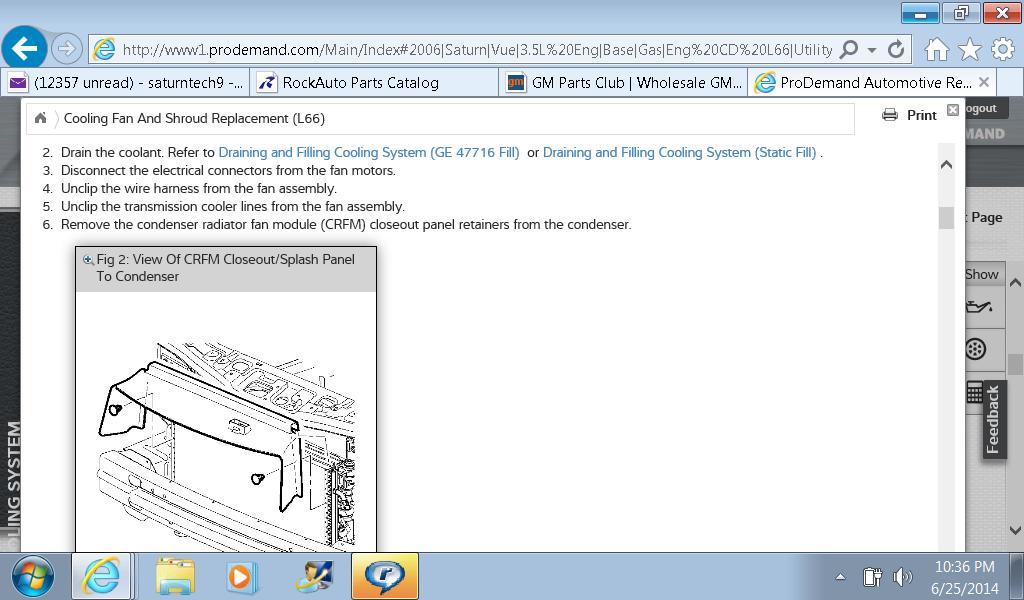Click the search magnifier in address bar
Viewport: 1024px width, 600px height.
(x=848, y=49)
